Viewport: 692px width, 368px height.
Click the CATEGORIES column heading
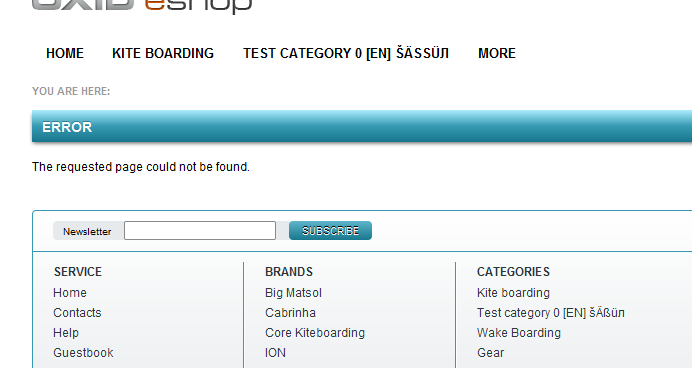coord(513,272)
